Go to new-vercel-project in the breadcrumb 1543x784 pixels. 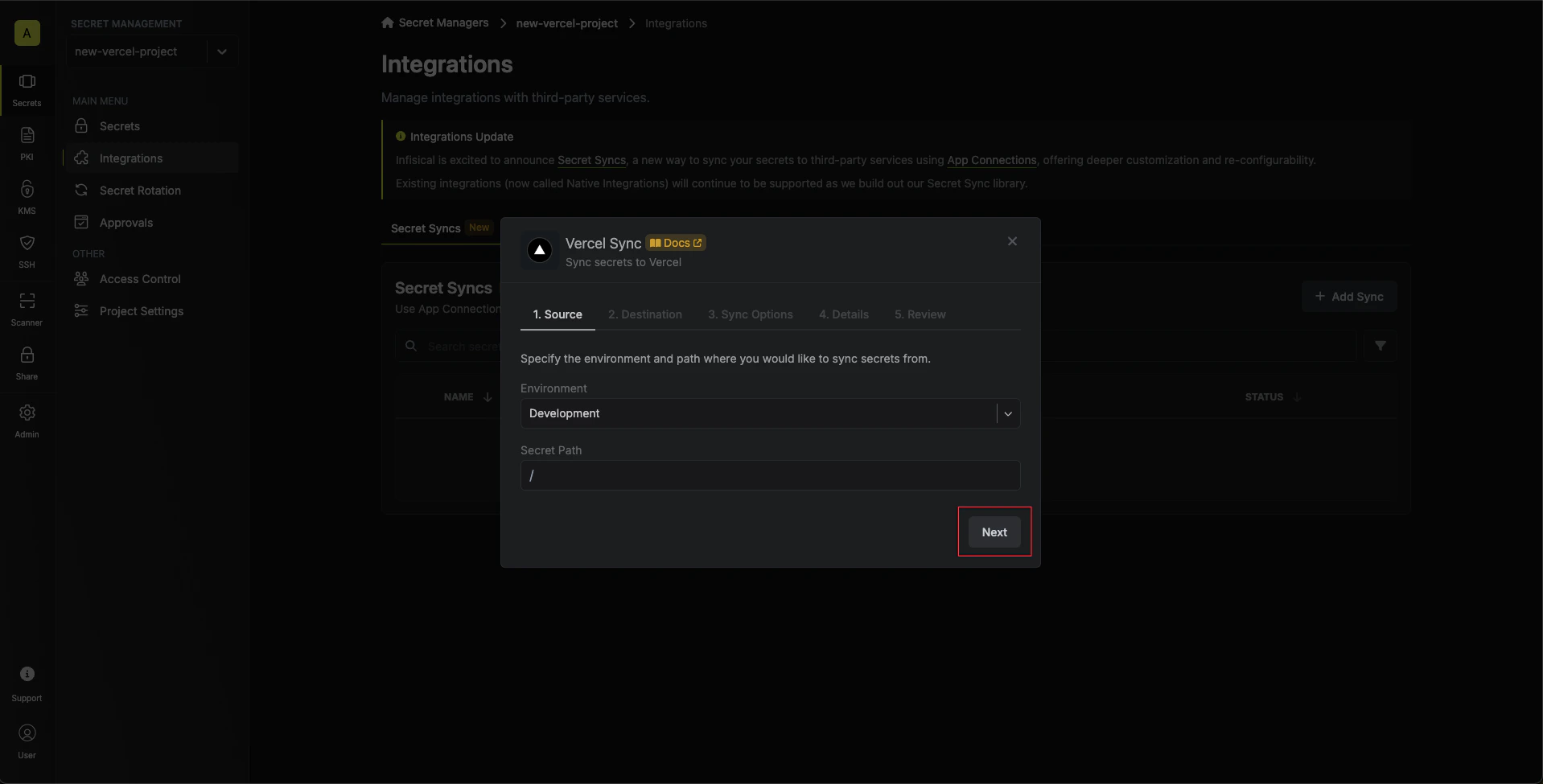(566, 23)
